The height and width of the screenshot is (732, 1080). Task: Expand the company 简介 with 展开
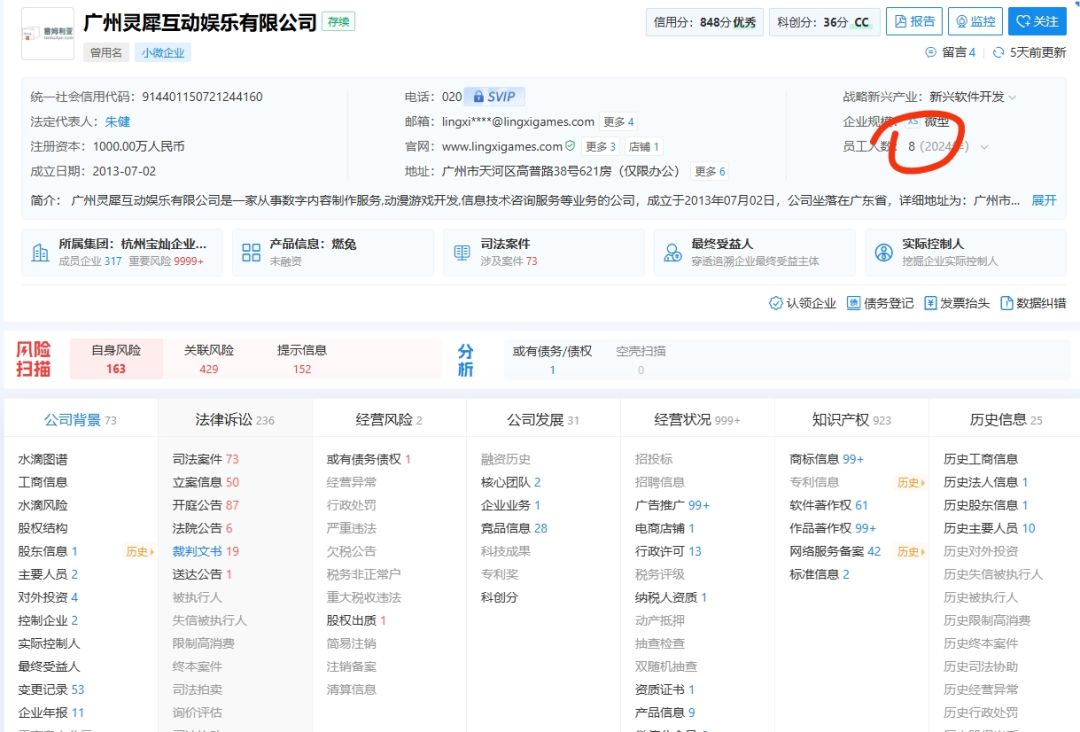point(1043,200)
